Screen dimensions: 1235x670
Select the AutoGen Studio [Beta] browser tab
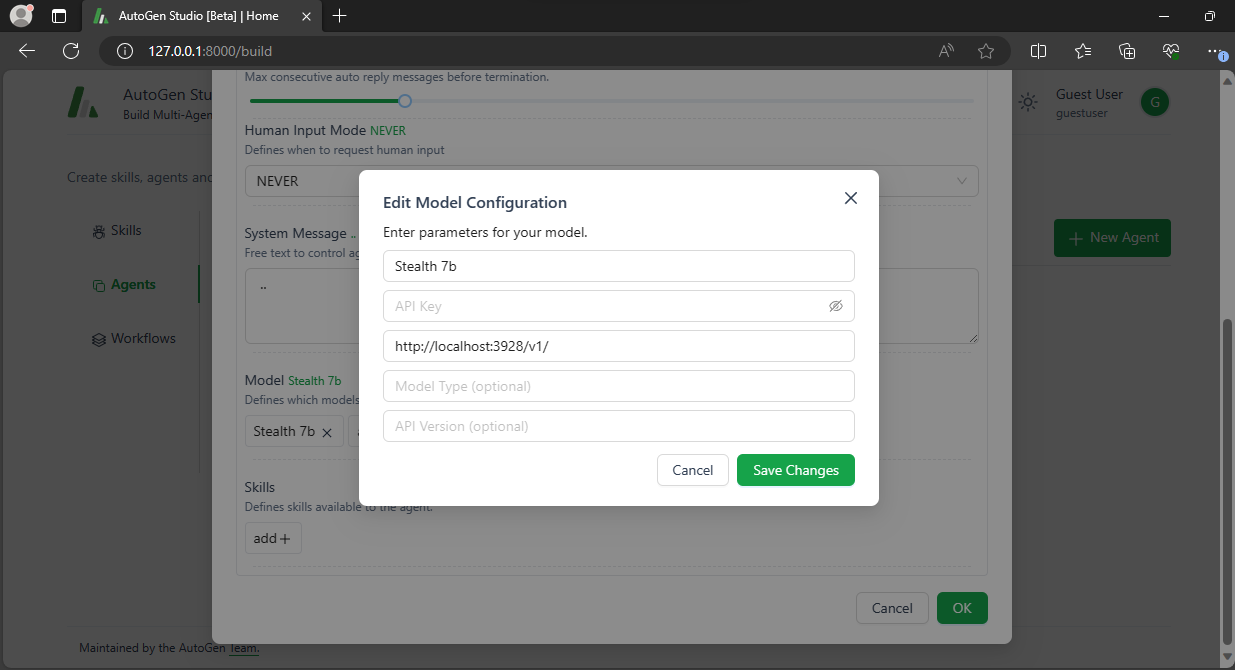pos(200,16)
